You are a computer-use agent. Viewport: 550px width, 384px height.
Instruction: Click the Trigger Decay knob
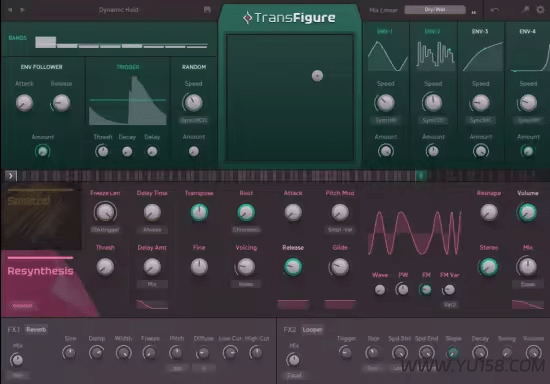coord(127,151)
